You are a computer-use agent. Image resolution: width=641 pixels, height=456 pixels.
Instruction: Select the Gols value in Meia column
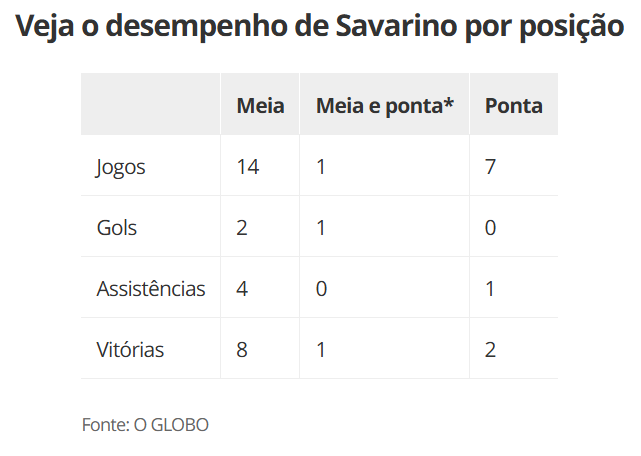(242, 228)
